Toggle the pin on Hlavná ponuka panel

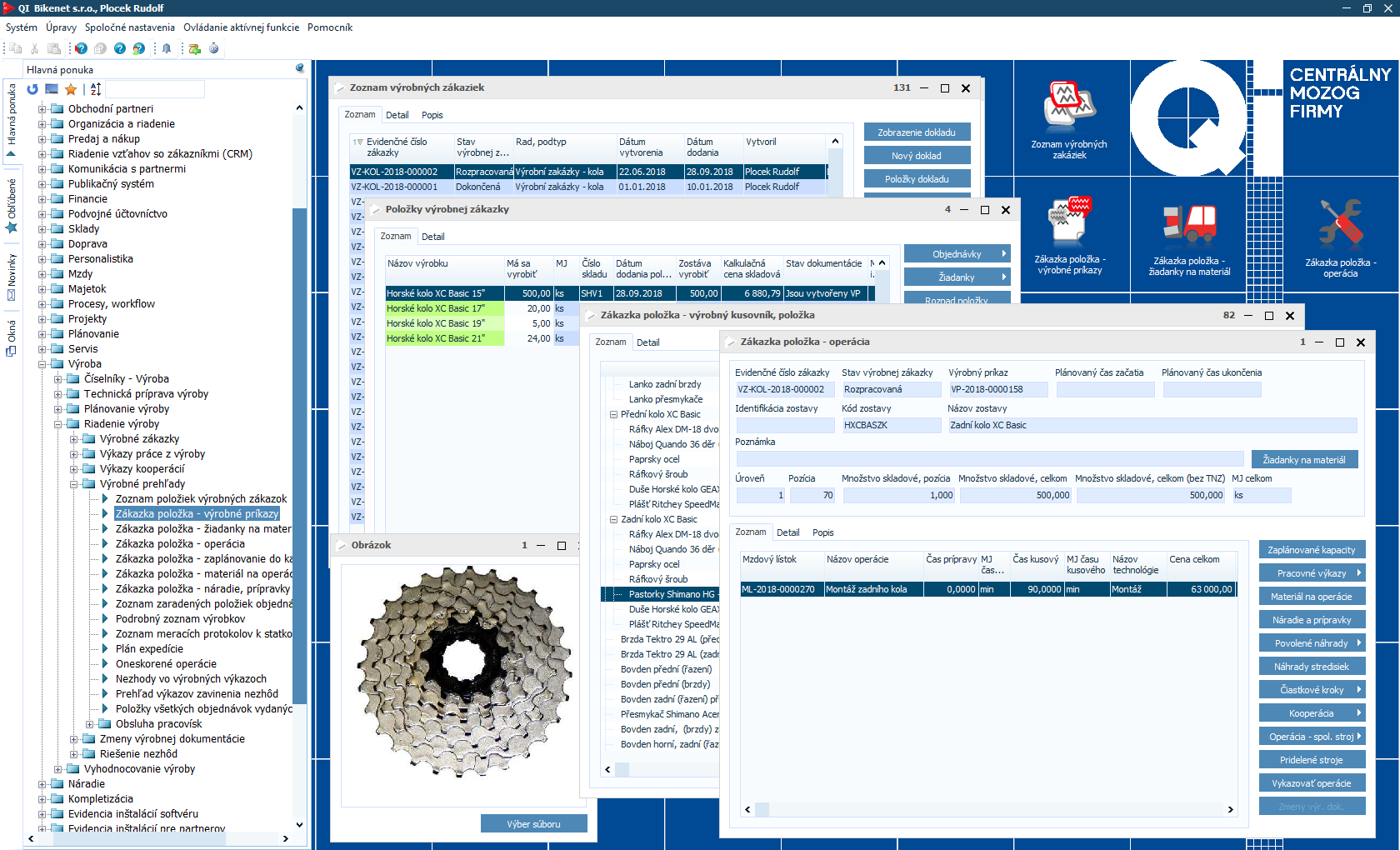[300, 68]
